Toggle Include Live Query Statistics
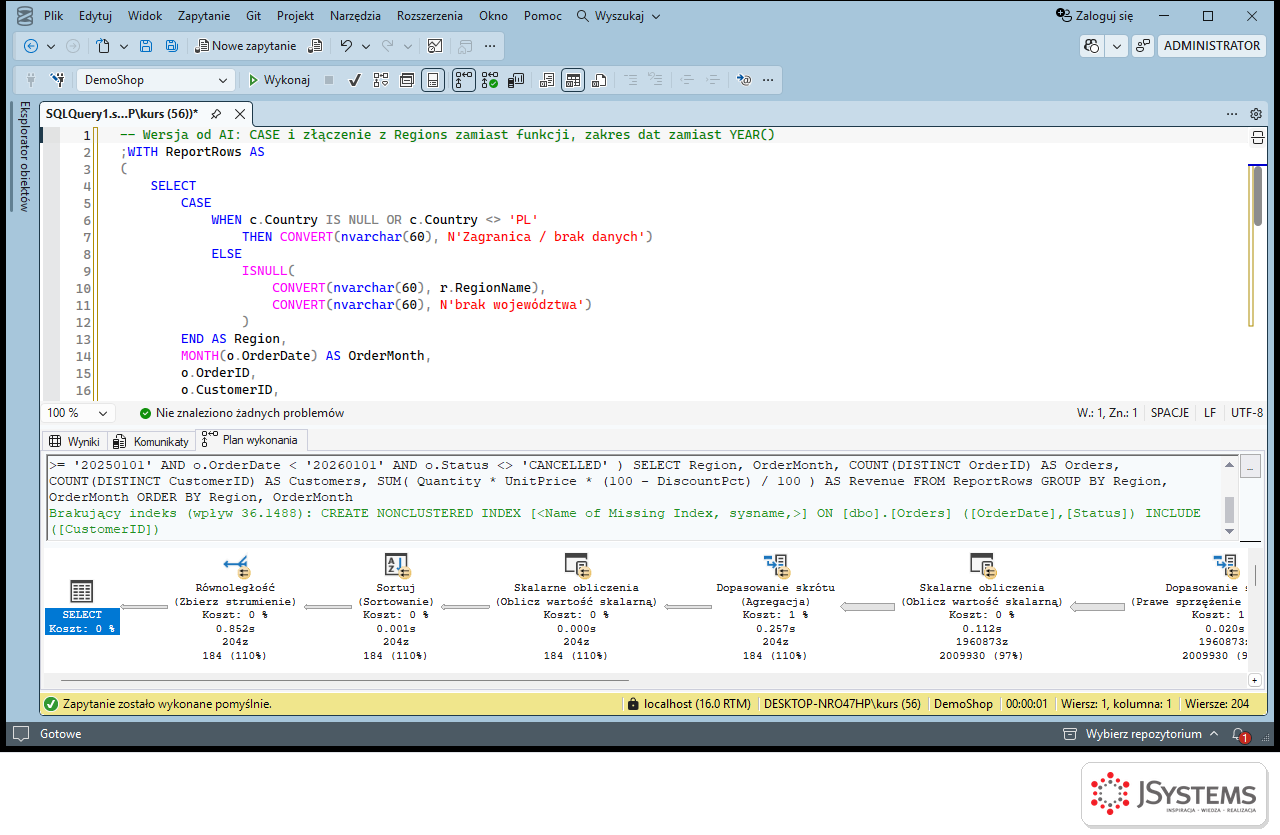The image size is (1280, 835). [x=490, y=80]
